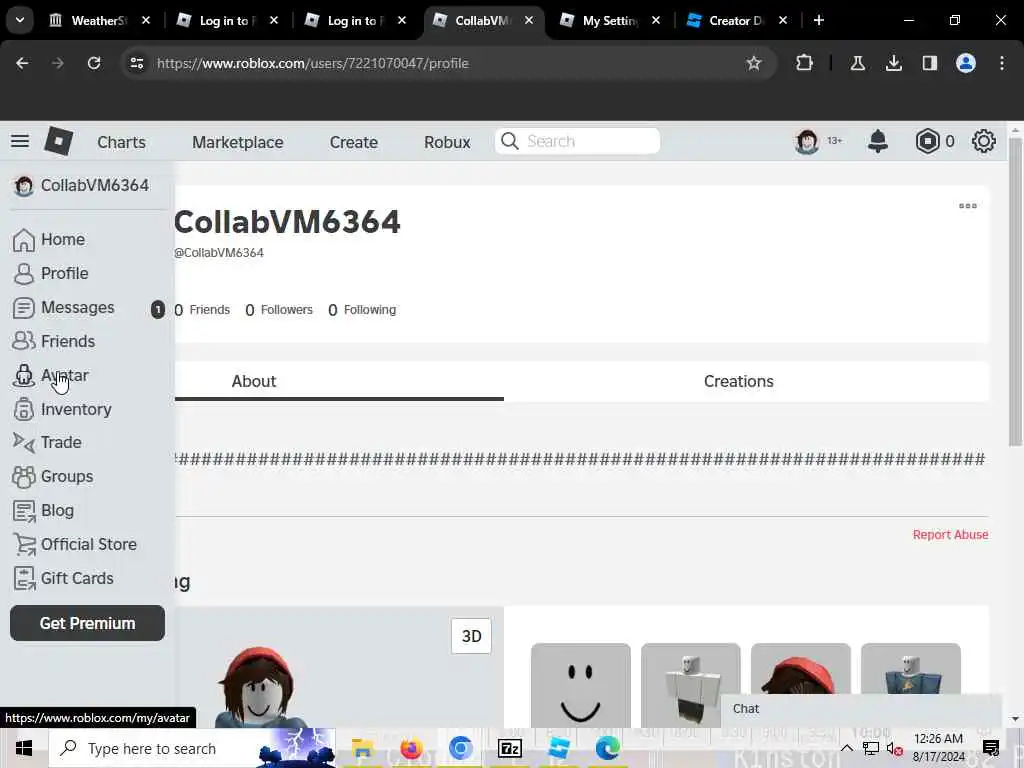Click the avatar headshot in top bar
Screen dimensions: 1024x768
tap(807, 141)
